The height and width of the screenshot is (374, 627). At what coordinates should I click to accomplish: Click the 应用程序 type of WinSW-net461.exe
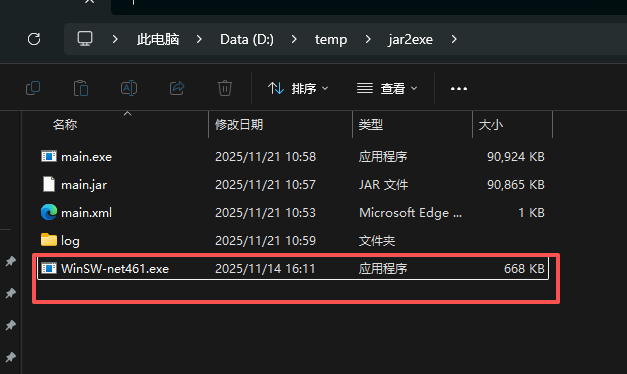[x=383, y=268]
